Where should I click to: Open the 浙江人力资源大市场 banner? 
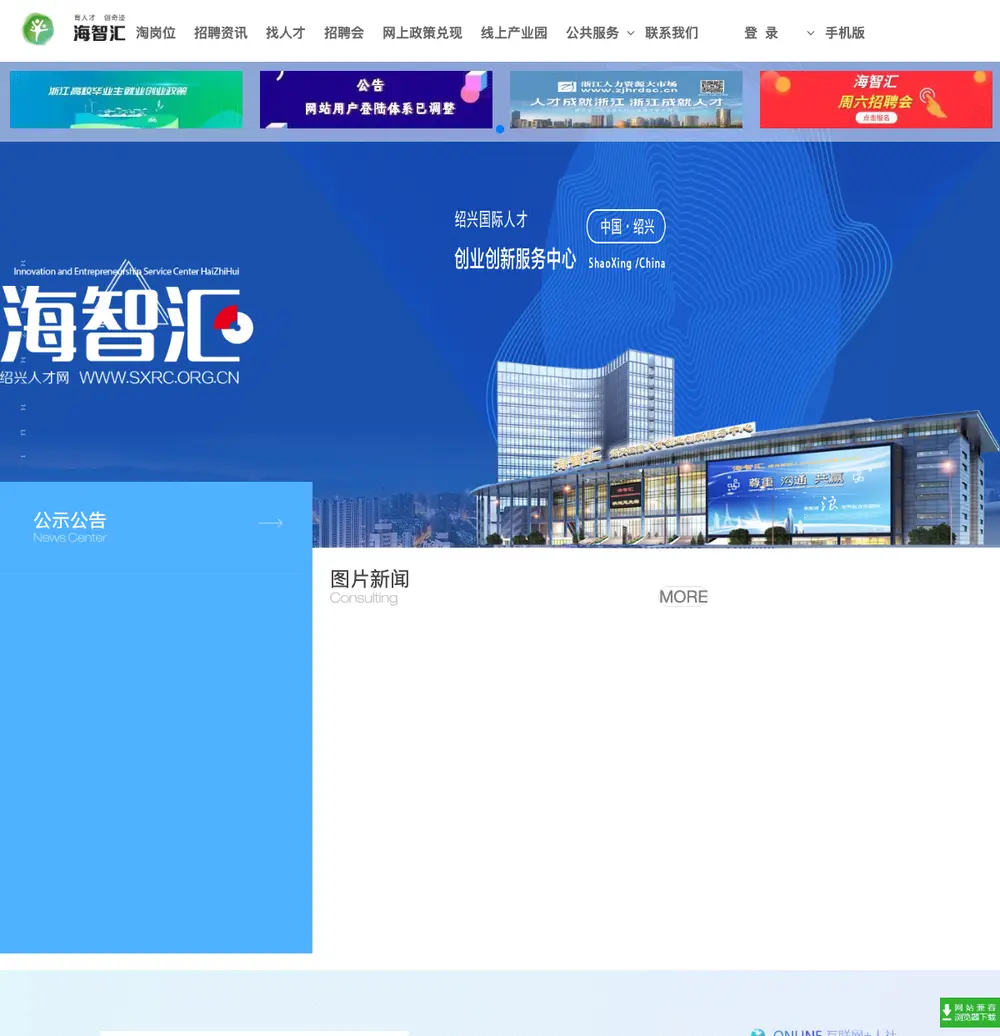click(626, 99)
